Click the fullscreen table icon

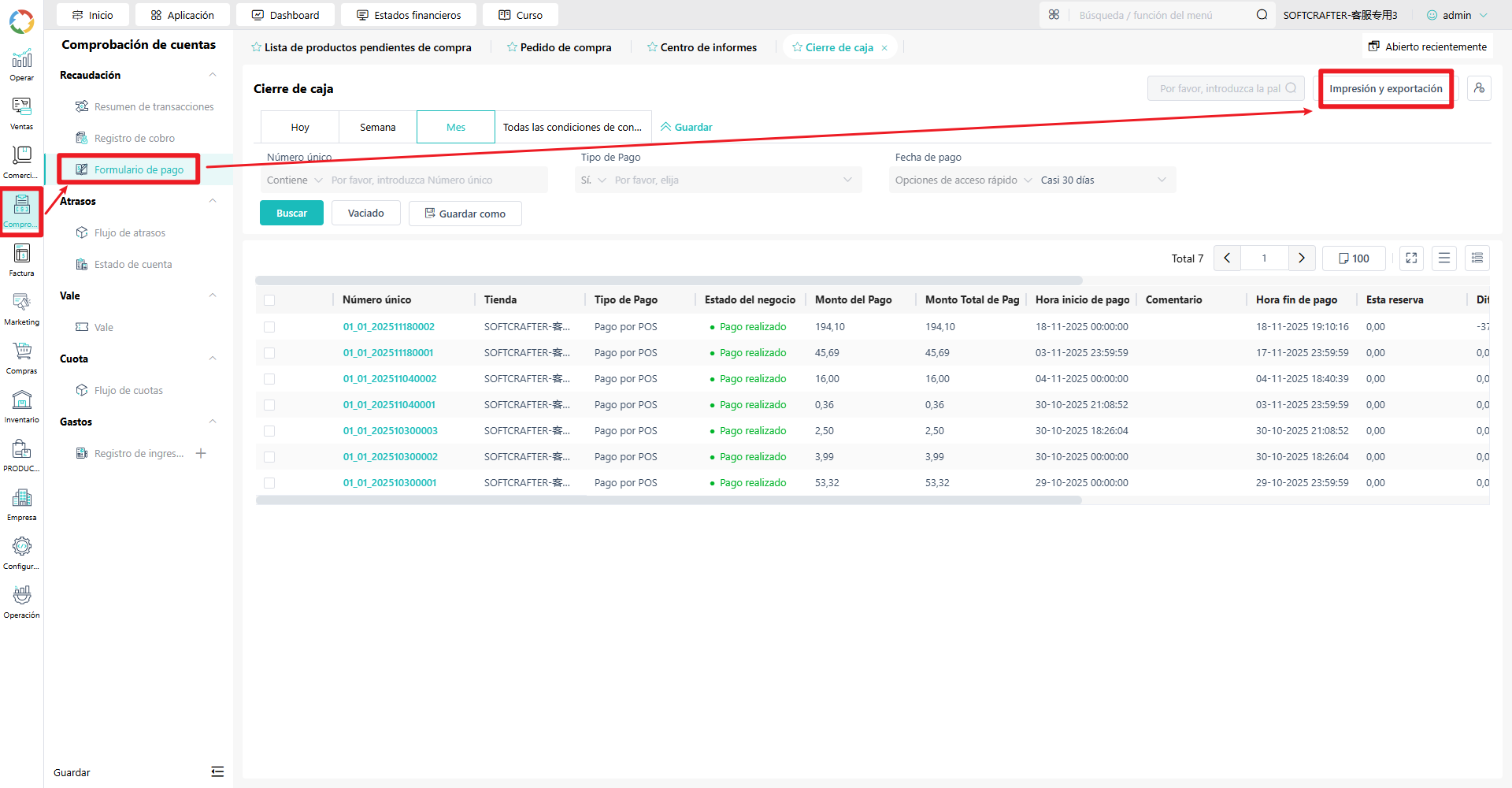point(1411,258)
